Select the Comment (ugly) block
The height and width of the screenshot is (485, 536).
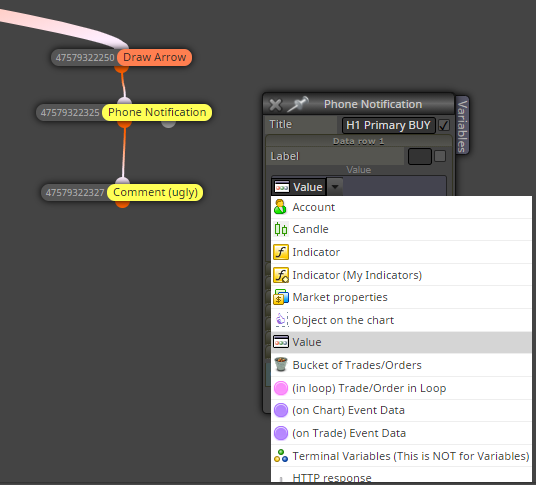[x=155, y=192]
